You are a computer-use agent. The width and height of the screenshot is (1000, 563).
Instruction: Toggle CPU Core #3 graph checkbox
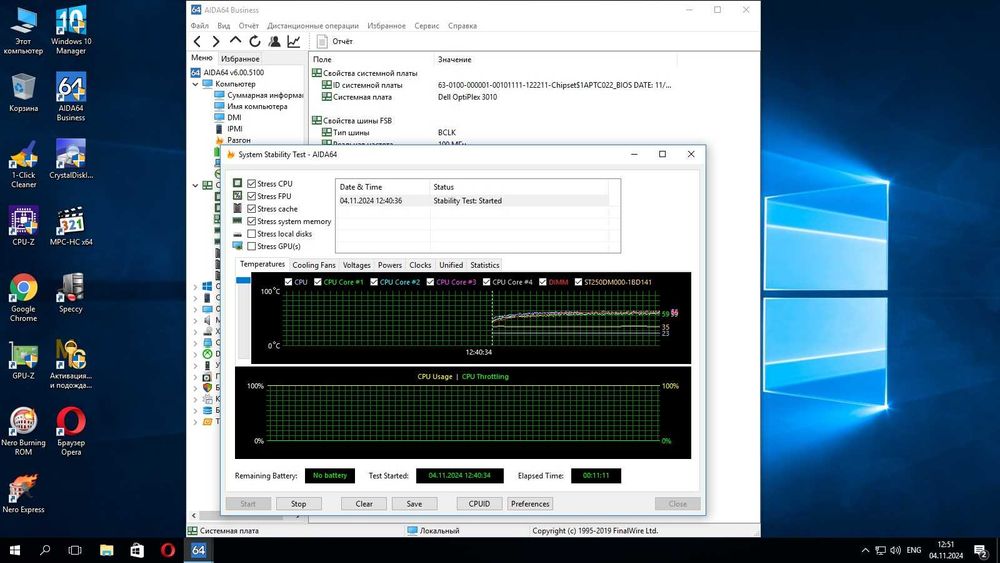click(x=430, y=282)
